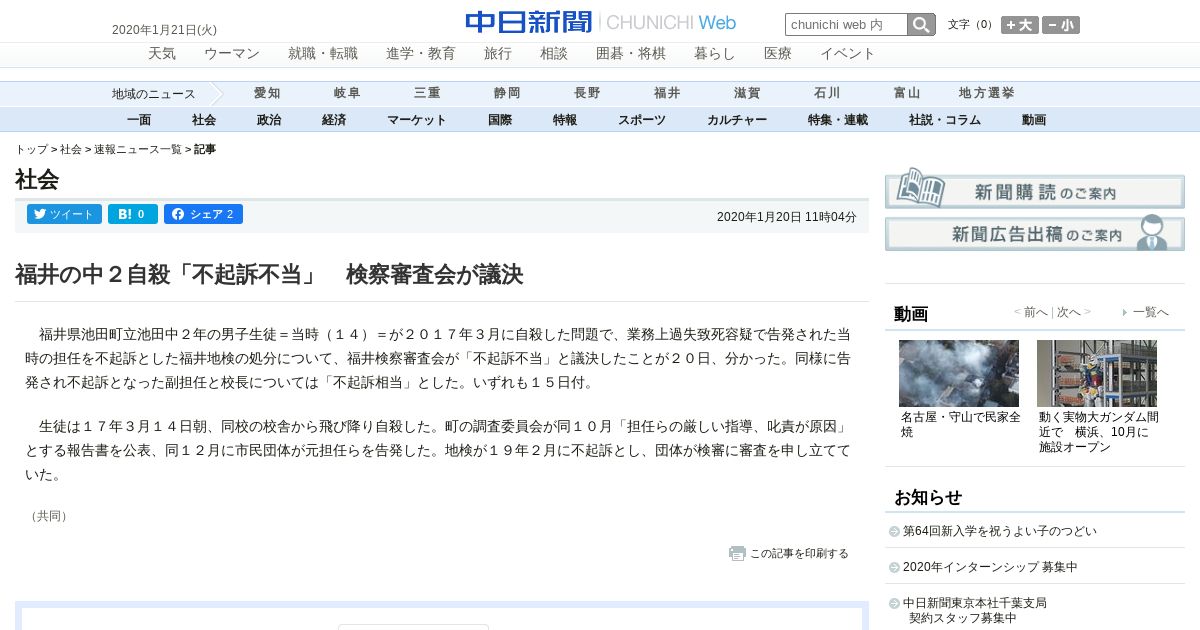The height and width of the screenshot is (630, 1200).
Task: Go to 動画 section in navigation bar
Action: [x=1034, y=120]
